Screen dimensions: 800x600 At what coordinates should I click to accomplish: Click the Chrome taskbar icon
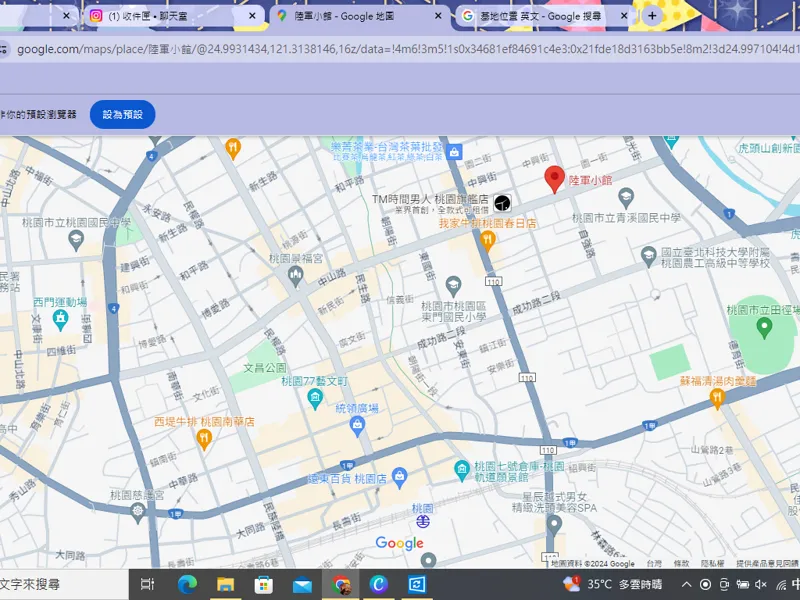tap(340, 584)
